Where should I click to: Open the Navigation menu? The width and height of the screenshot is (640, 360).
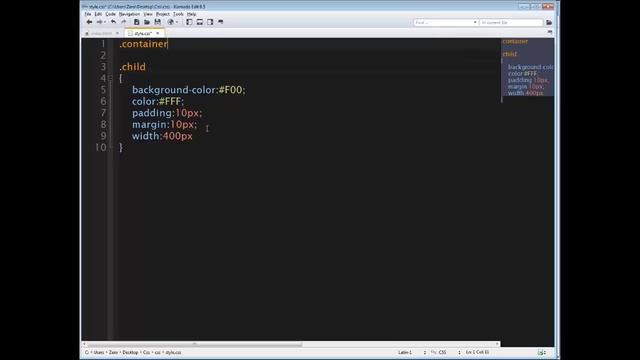(129, 14)
